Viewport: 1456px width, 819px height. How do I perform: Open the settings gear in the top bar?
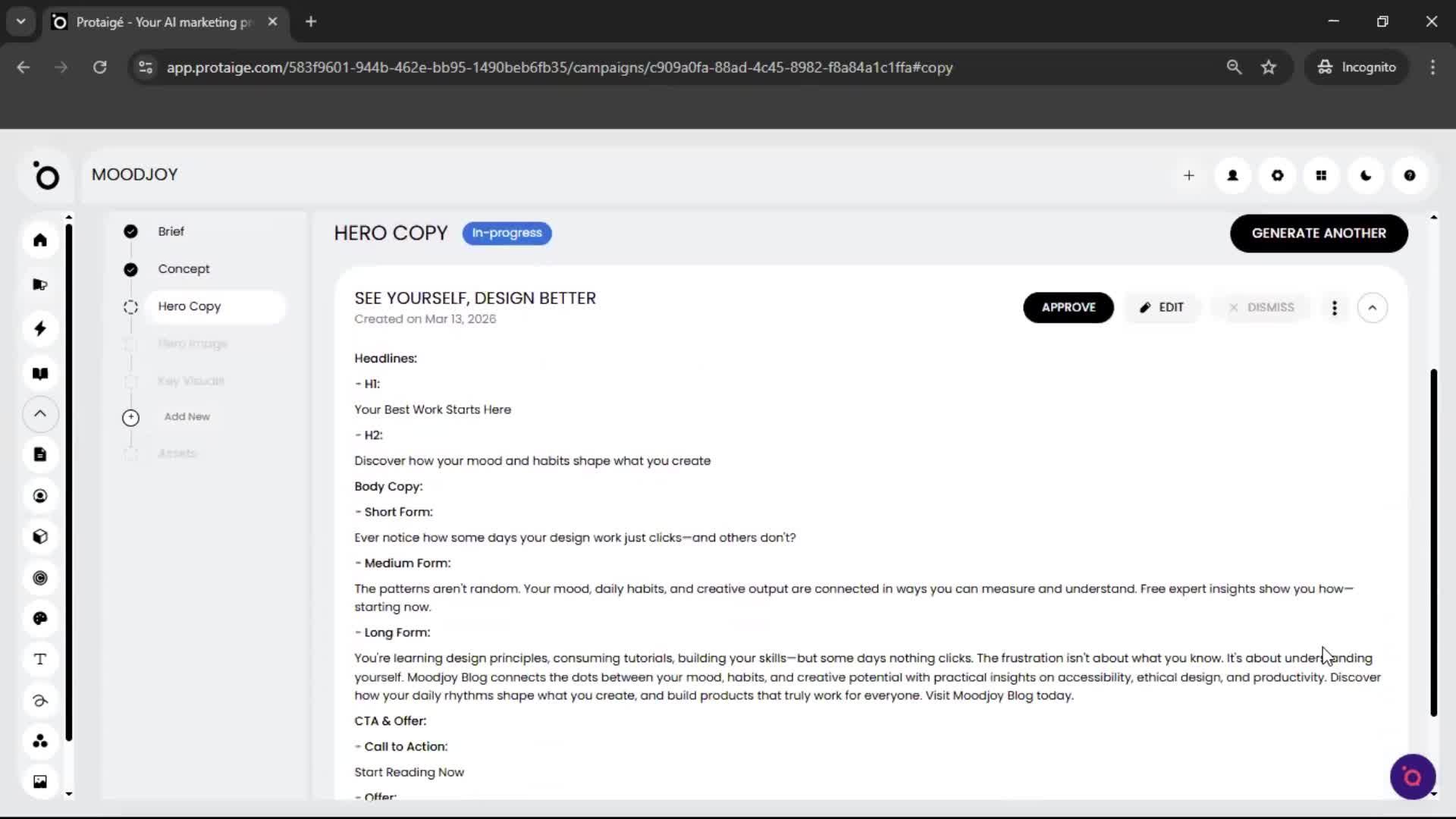[1277, 175]
